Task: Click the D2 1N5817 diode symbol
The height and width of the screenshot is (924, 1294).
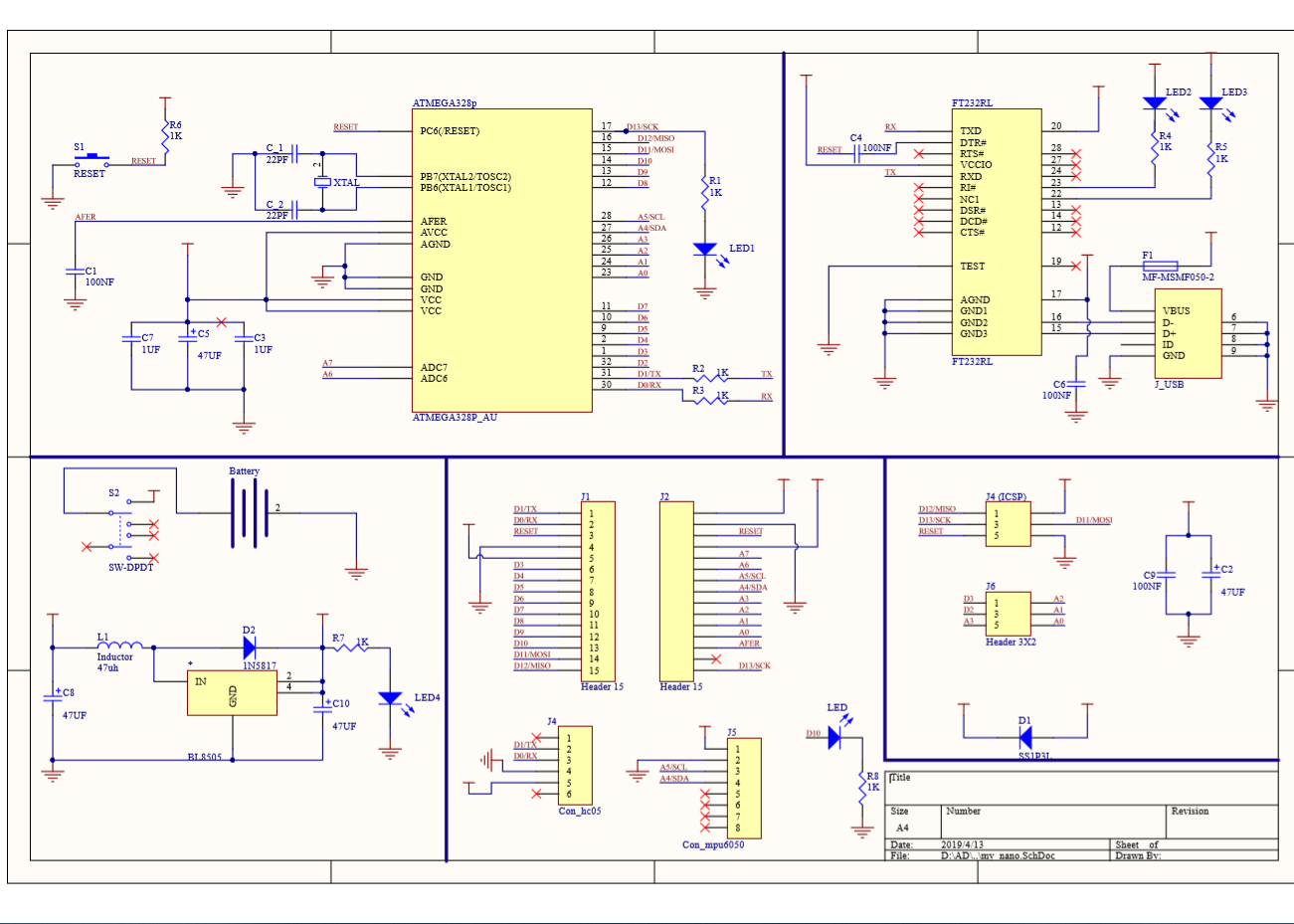Action: [250, 648]
